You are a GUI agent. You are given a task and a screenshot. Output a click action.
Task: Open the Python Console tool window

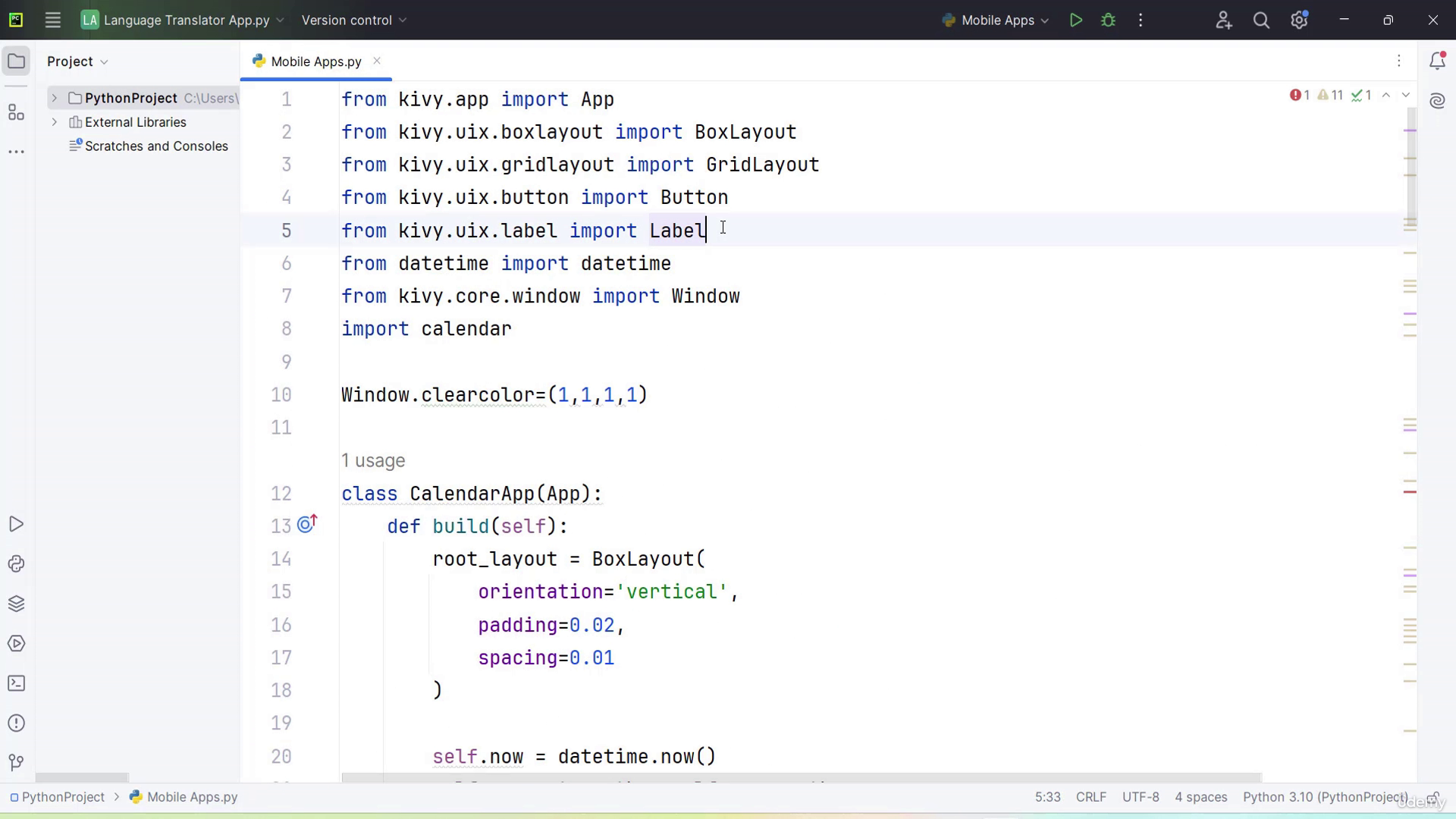click(x=16, y=564)
